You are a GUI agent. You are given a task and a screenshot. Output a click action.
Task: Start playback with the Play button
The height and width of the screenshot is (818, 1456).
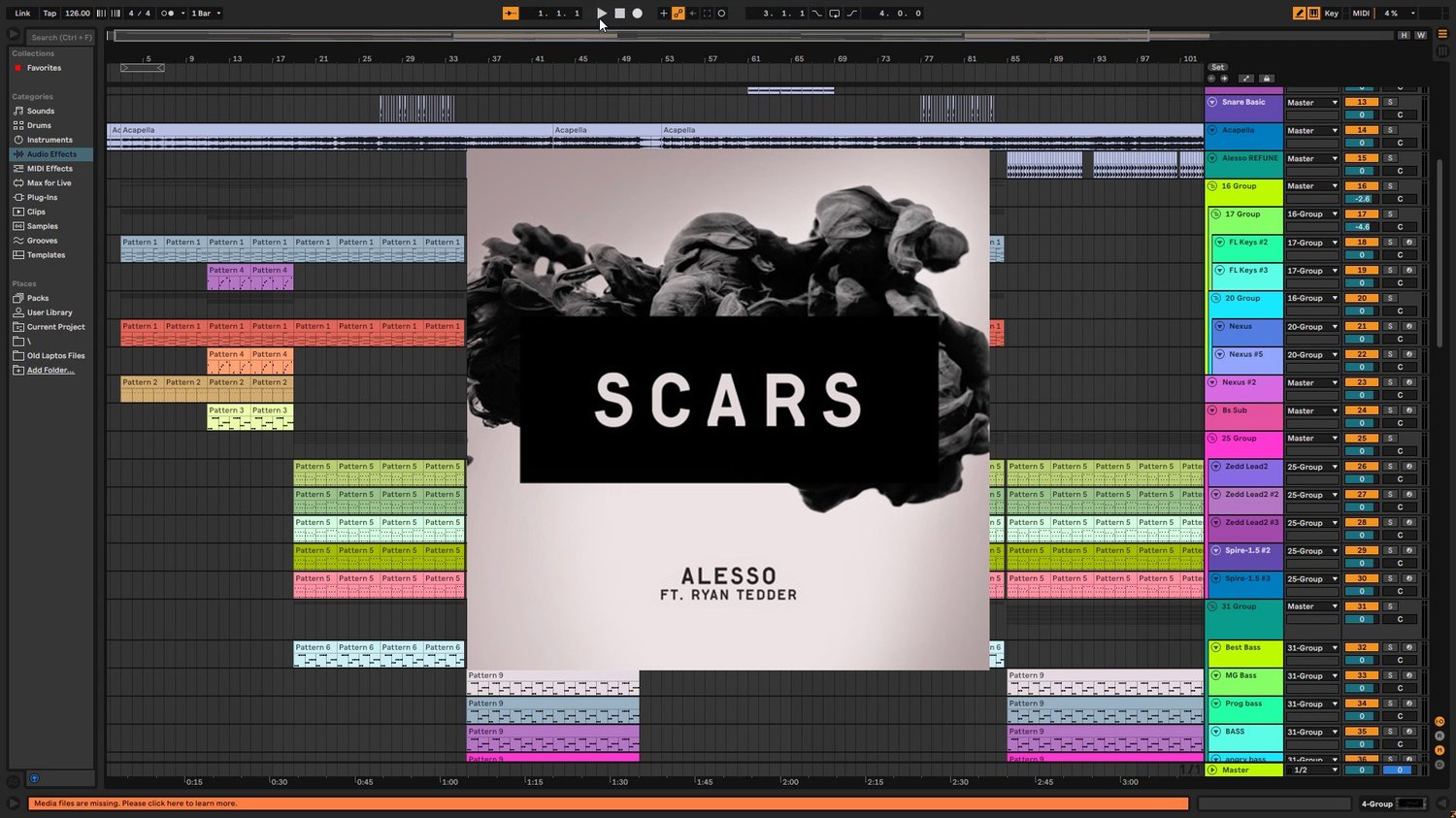[602, 14]
